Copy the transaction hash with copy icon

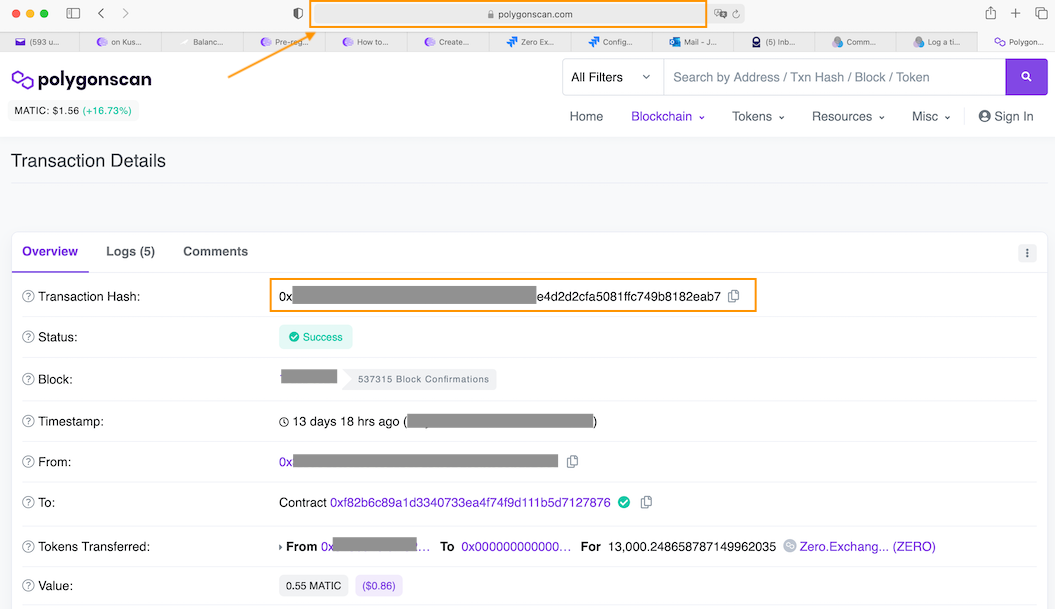(x=733, y=296)
